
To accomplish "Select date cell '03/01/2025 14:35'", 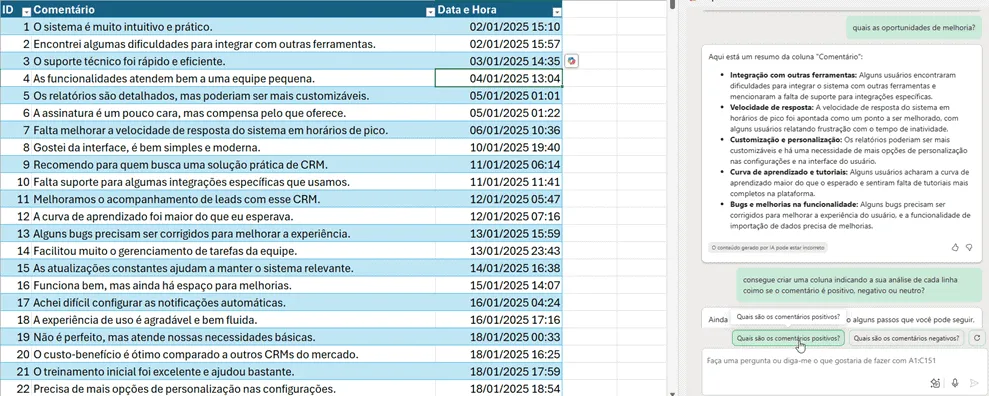I will (499, 61).
